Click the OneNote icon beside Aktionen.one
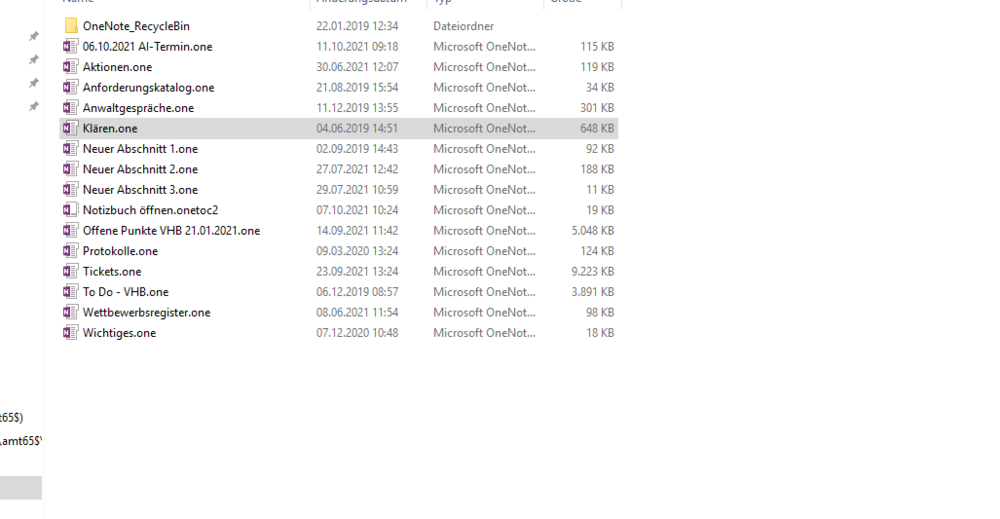1000x519 pixels. pyautogui.click(x=70, y=67)
